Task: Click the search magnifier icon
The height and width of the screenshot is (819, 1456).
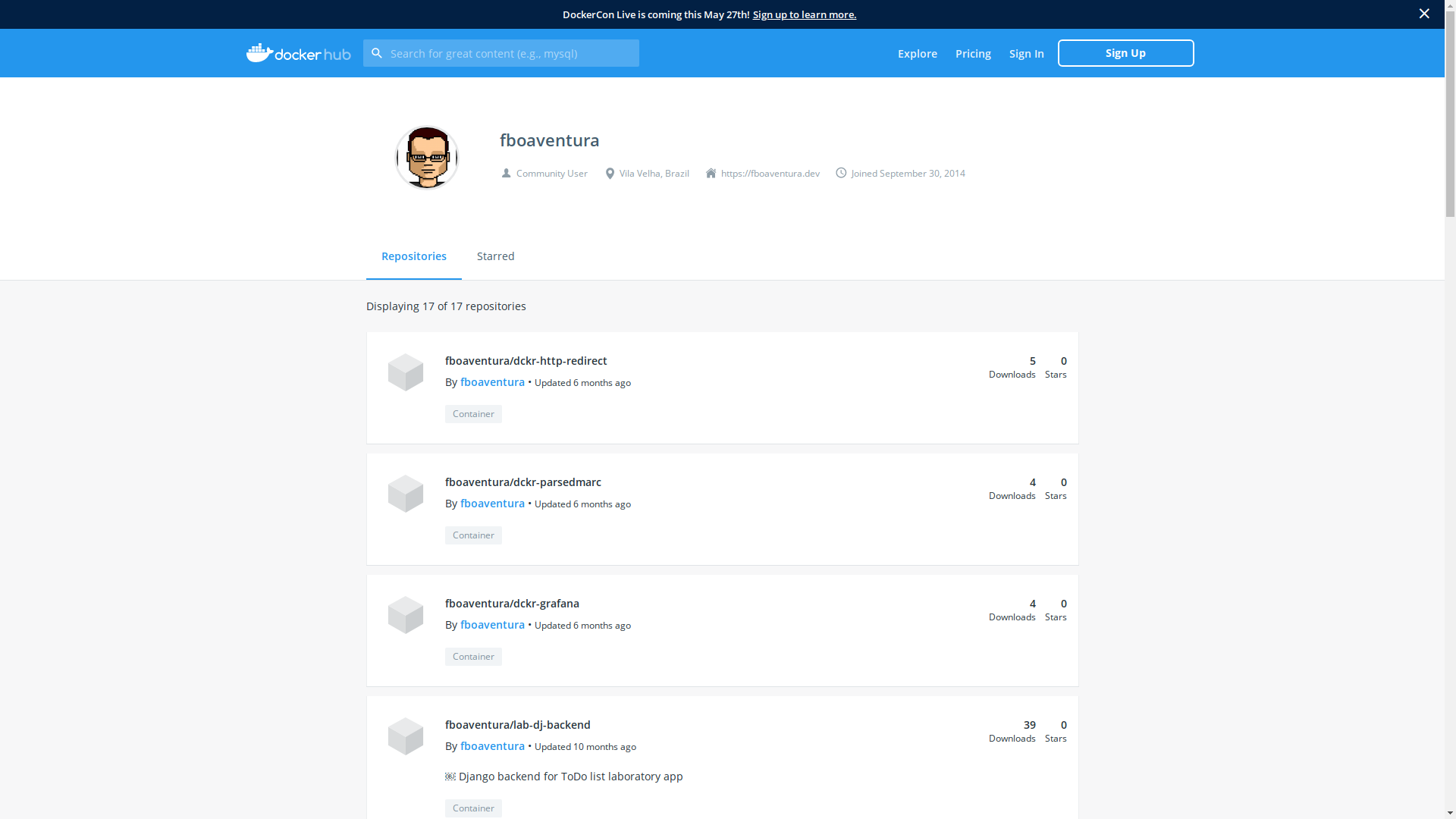Action: click(376, 53)
